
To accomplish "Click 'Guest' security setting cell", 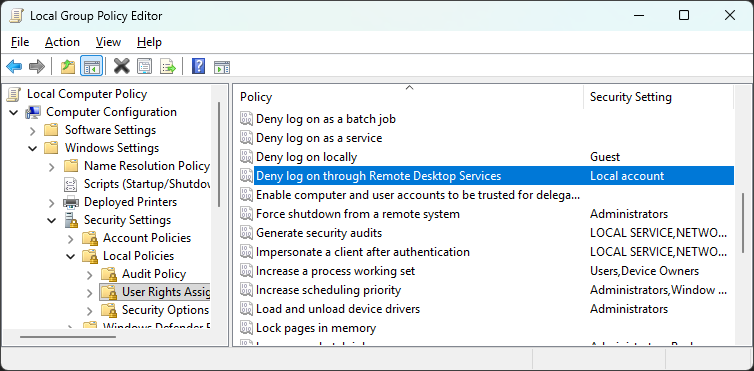I will (x=605, y=157).
